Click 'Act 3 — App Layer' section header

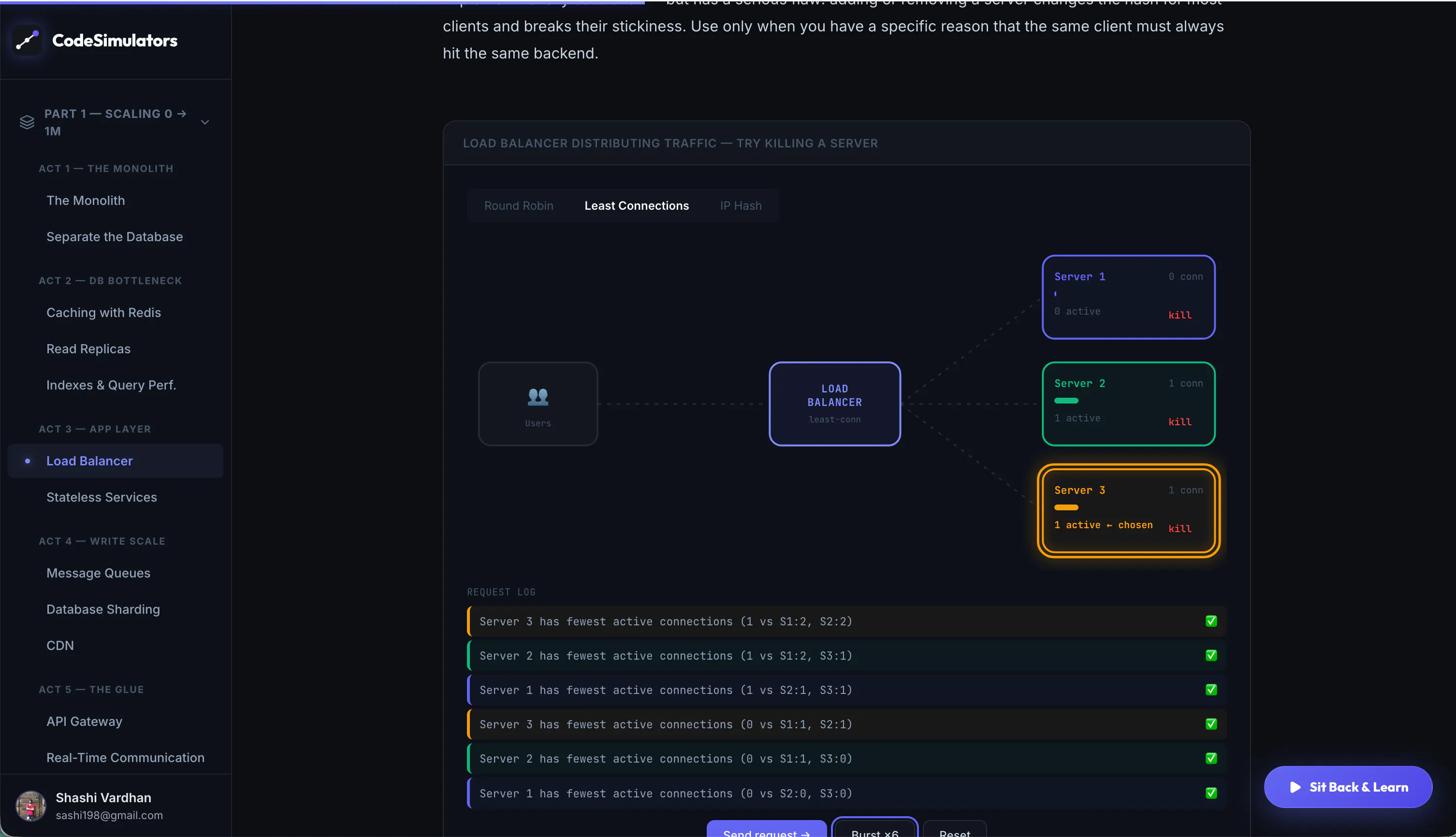(x=95, y=430)
